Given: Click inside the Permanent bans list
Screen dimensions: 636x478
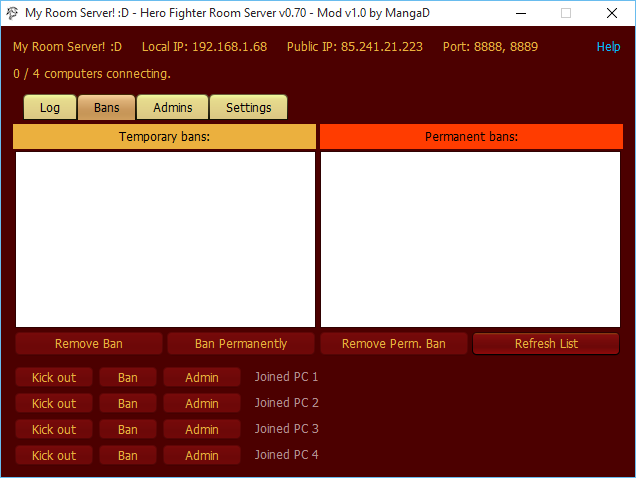Looking at the screenshot, I should (x=471, y=239).
